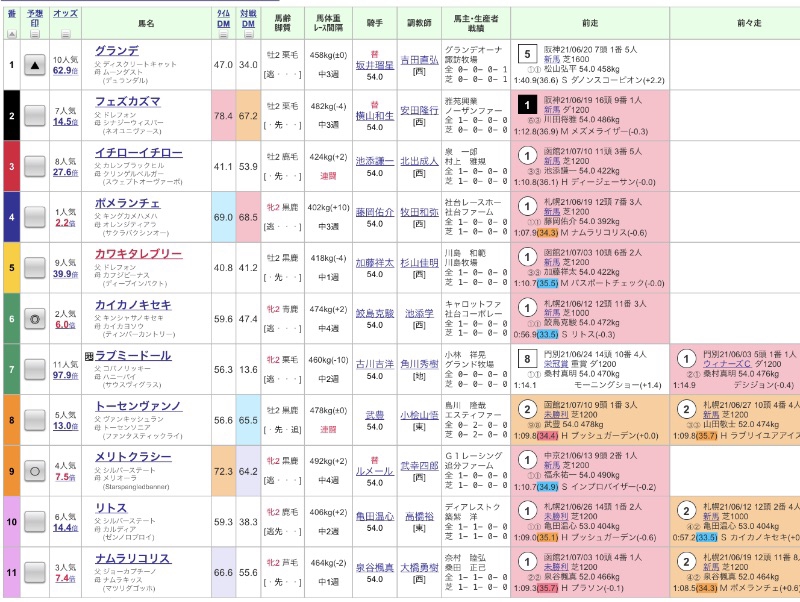Image resolution: width=800 pixels, height=602 pixels.
Task: Open the horse page for カワキタレブリー
Action: 138,253
